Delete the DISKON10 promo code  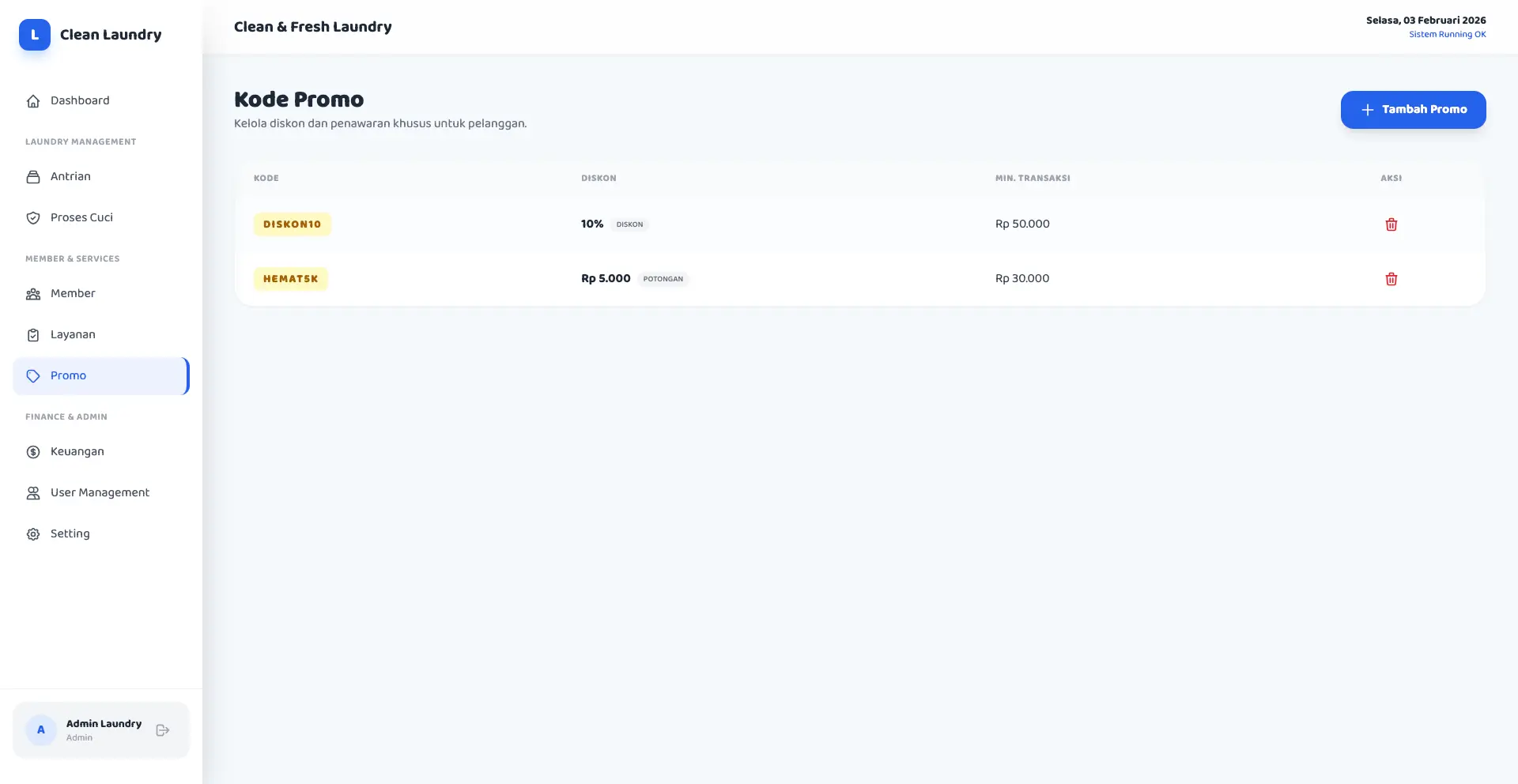(1391, 224)
